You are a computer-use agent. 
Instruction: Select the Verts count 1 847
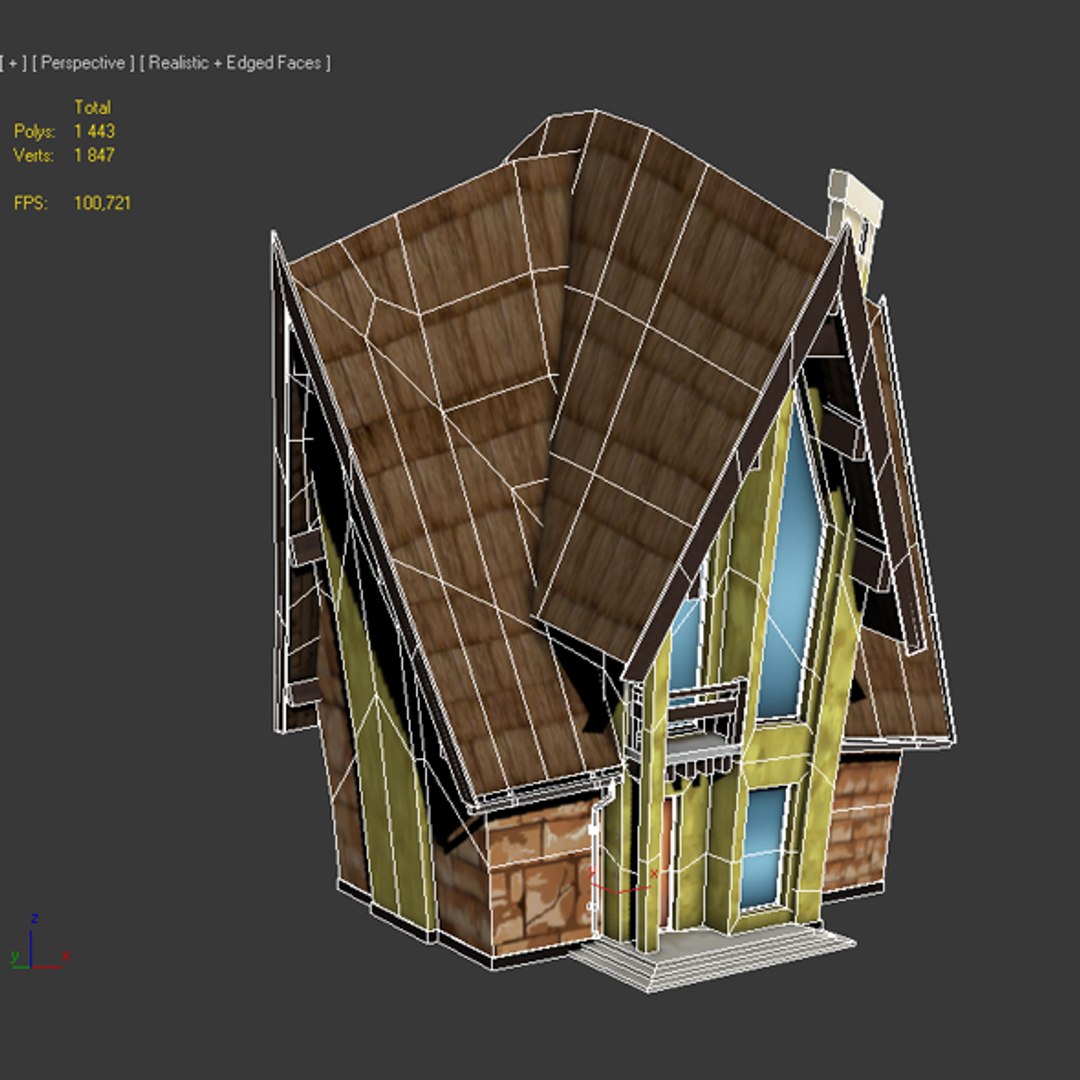coord(94,155)
